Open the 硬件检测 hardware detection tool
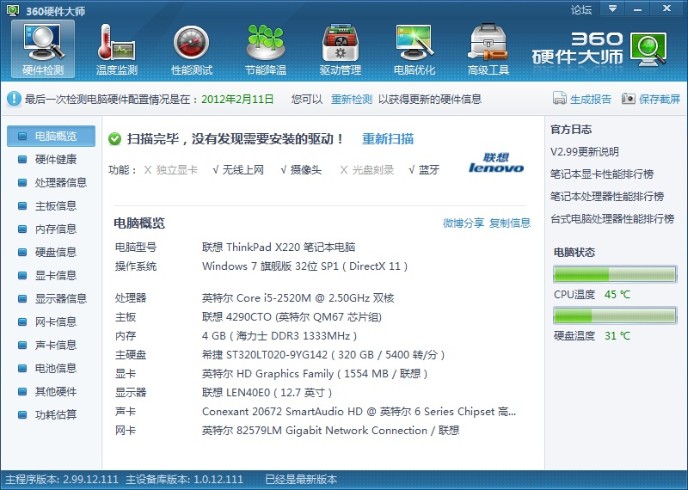 tap(43, 49)
